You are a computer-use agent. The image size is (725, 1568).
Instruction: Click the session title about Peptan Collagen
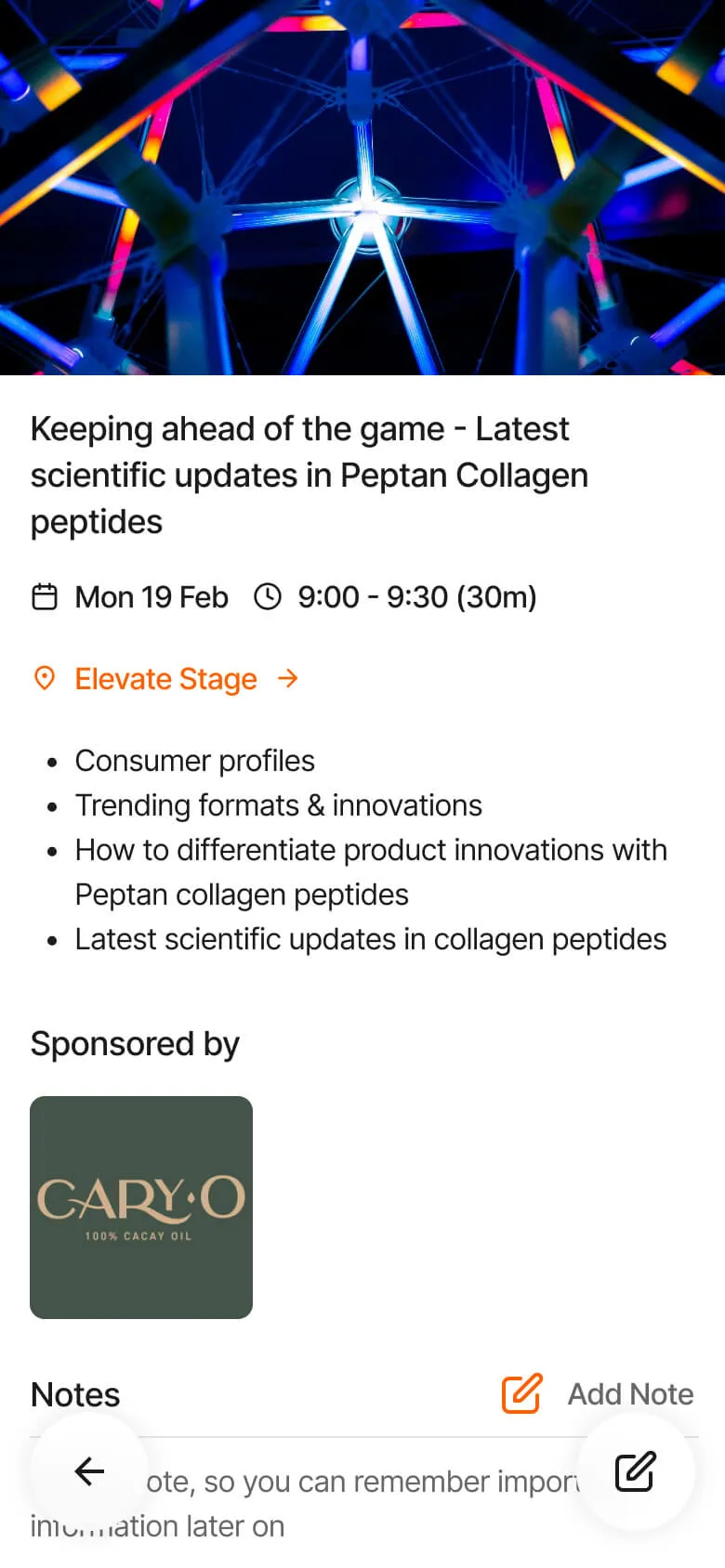pos(310,475)
